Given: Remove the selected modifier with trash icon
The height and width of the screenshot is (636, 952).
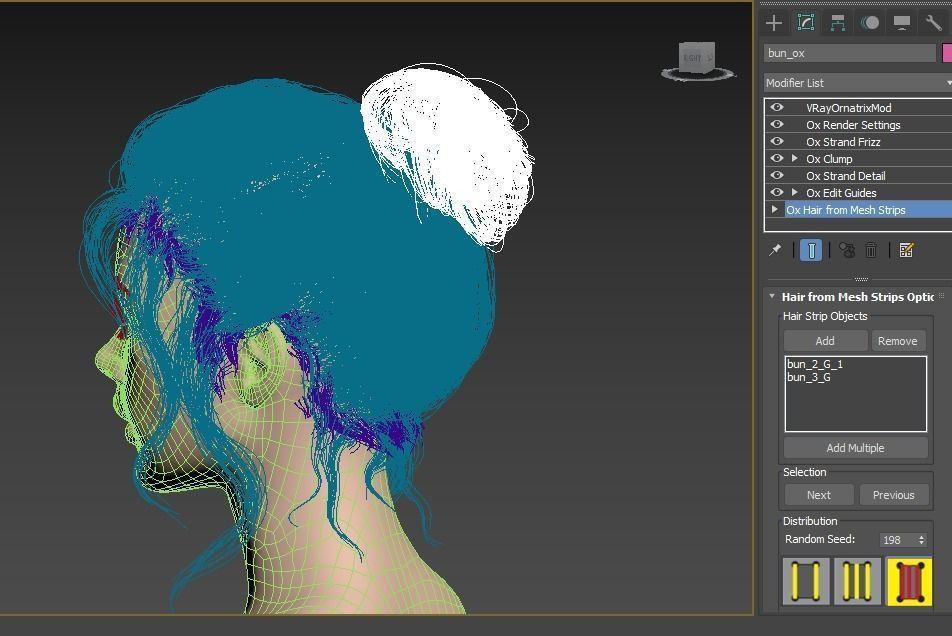Looking at the screenshot, I should coord(871,250).
